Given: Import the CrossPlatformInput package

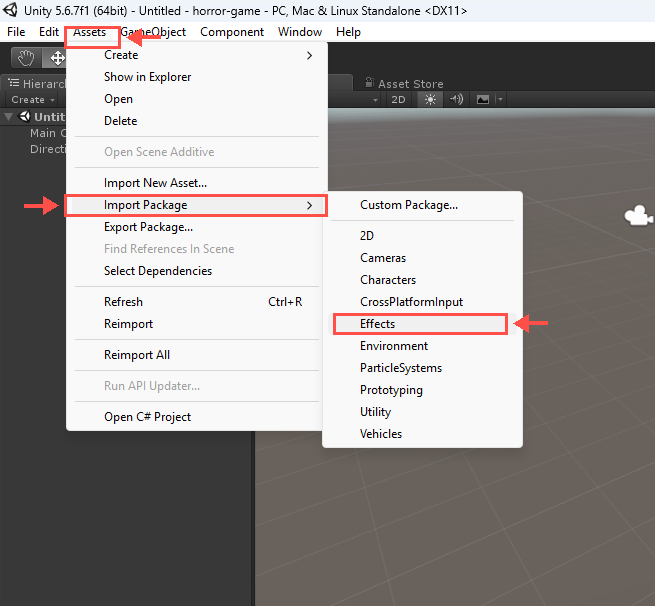Looking at the screenshot, I should (422, 302).
